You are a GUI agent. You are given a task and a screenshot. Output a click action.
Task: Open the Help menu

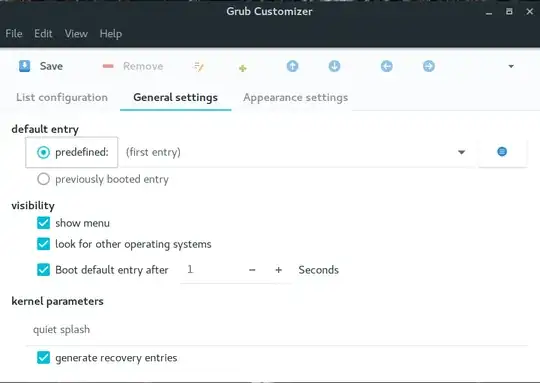[x=111, y=34]
